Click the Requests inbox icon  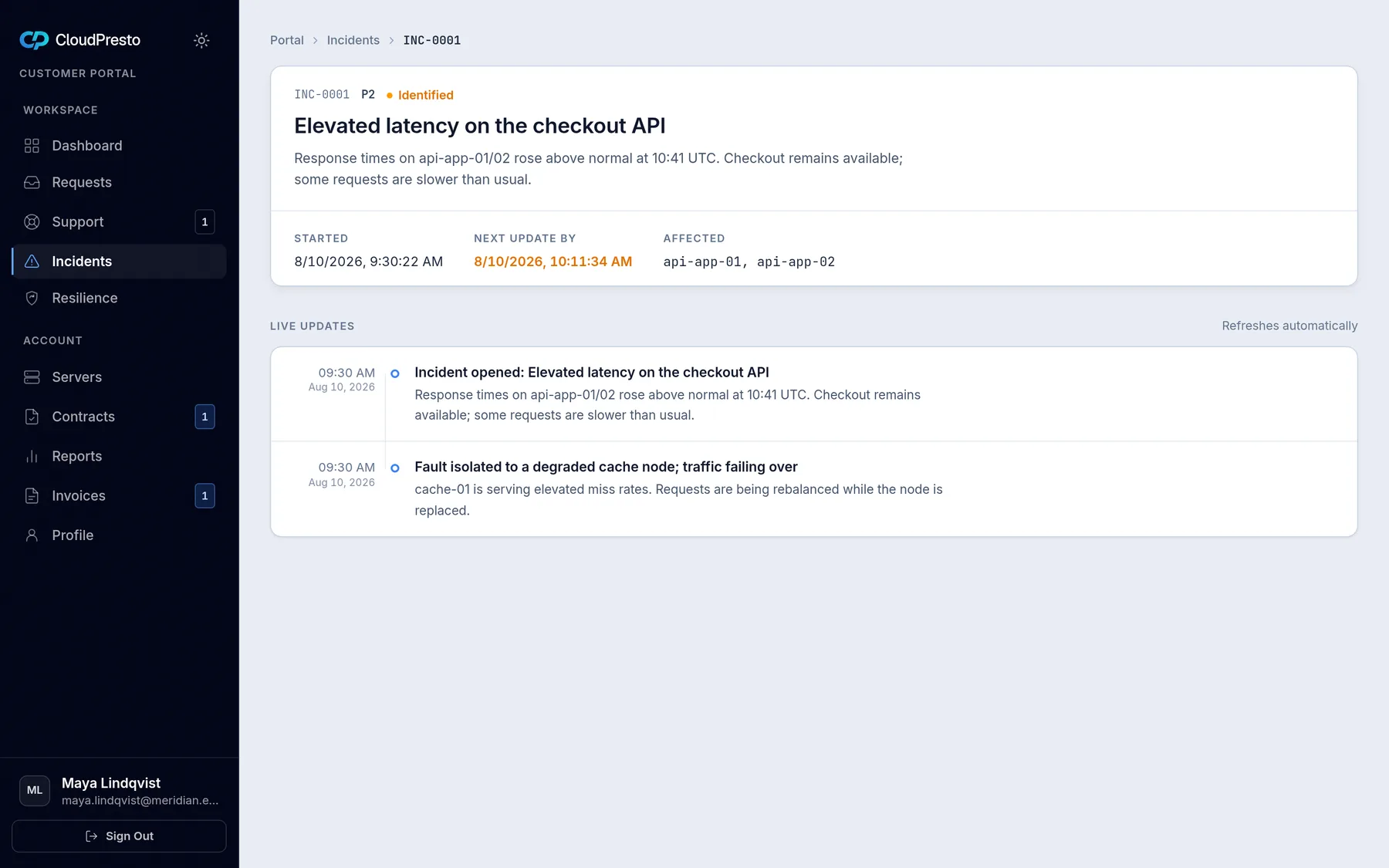32,182
